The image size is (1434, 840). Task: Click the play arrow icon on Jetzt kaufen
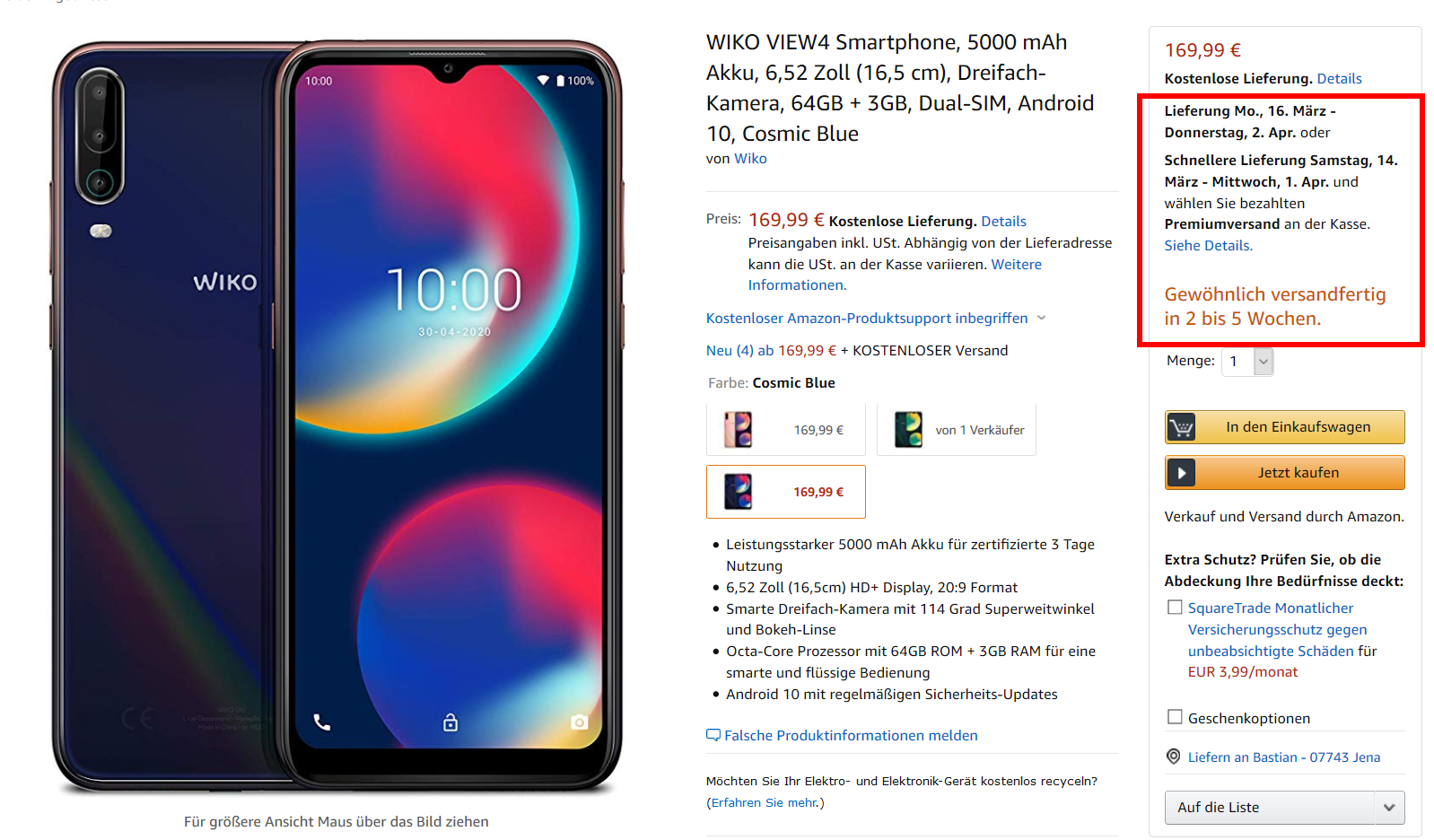(x=1181, y=473)
